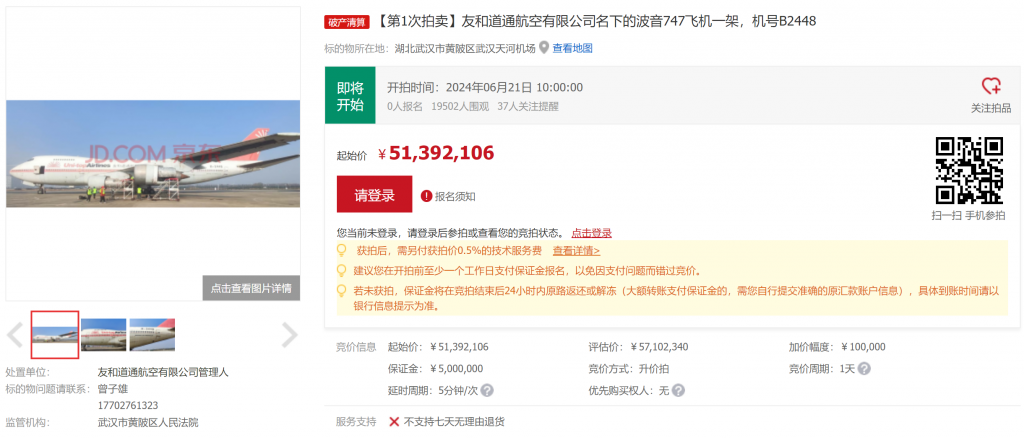
Task: Show next thumbnails with right arrow
Action: (289, 335)
